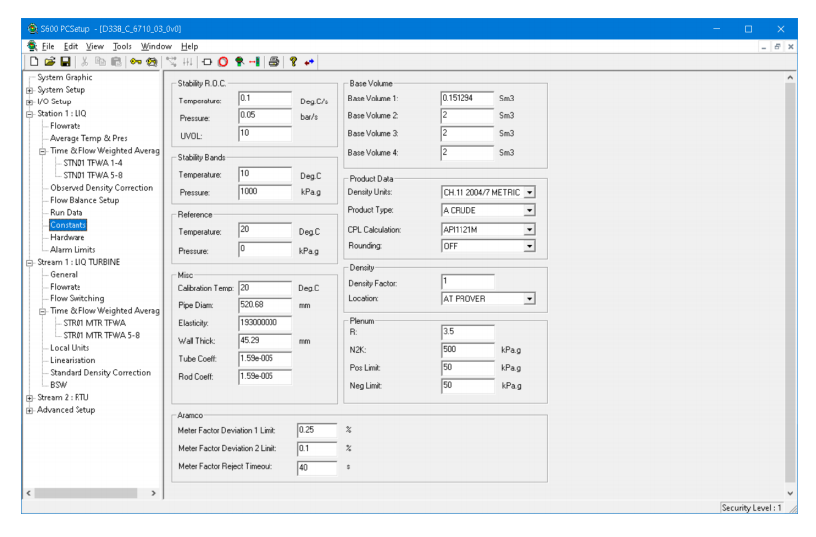
Task: Expand the System Setup tree node
Action: (30, 90)
